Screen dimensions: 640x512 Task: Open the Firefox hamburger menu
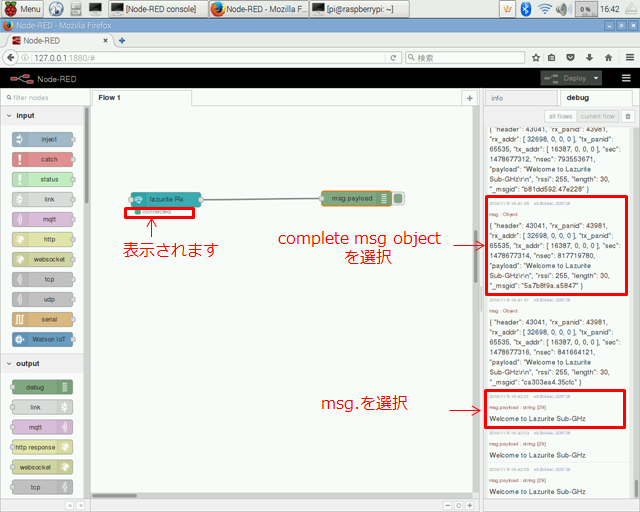tap(630, 58)
